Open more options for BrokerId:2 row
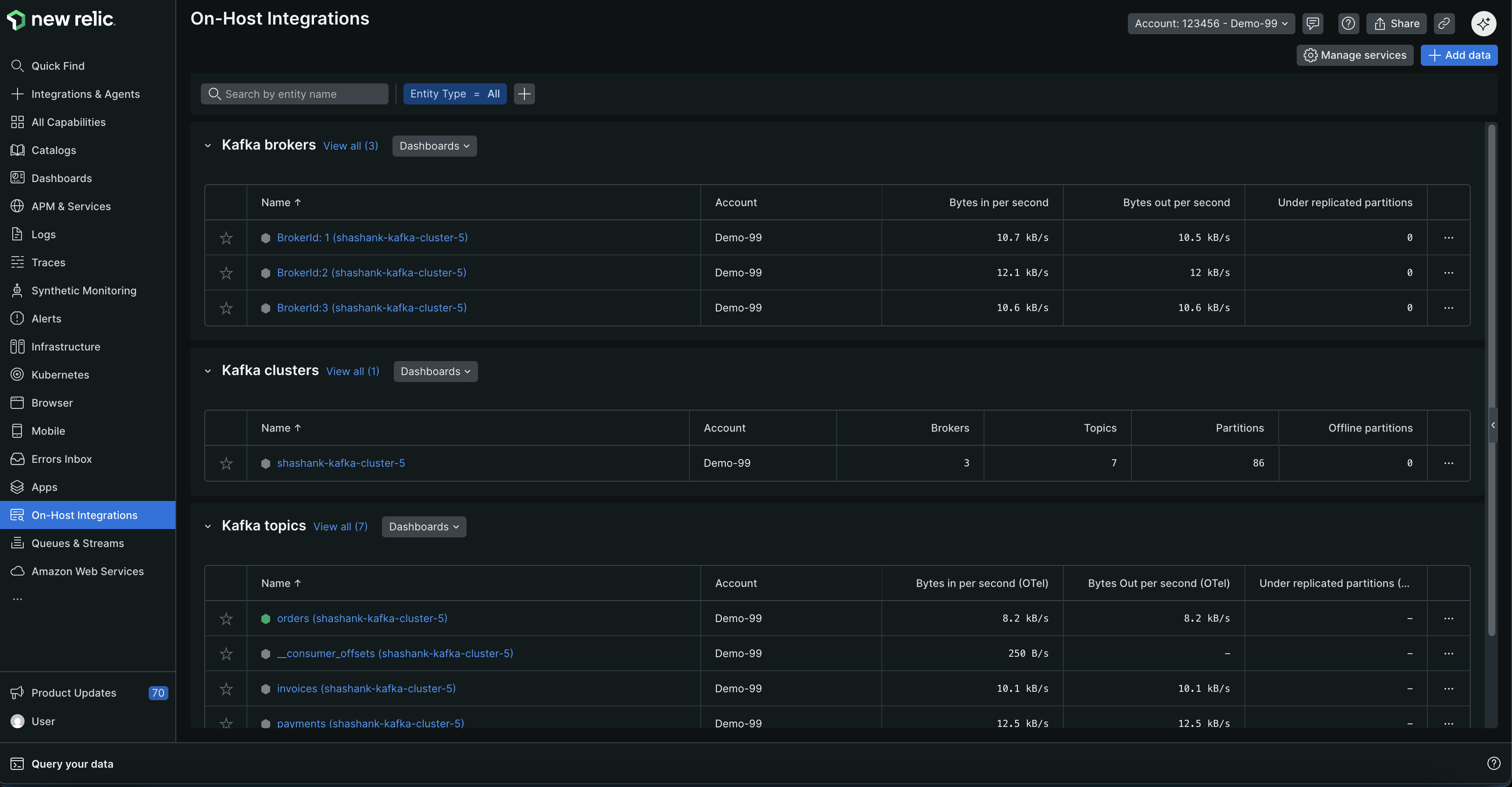The image size is (1512, 787). [x=1448, y=273]
